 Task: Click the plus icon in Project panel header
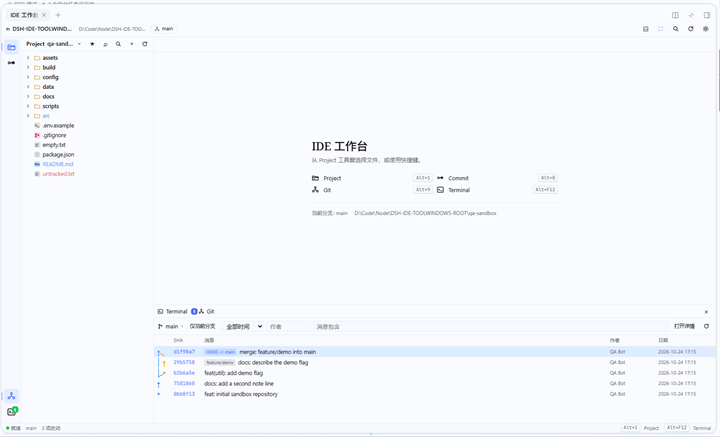(x=131, y=44)
